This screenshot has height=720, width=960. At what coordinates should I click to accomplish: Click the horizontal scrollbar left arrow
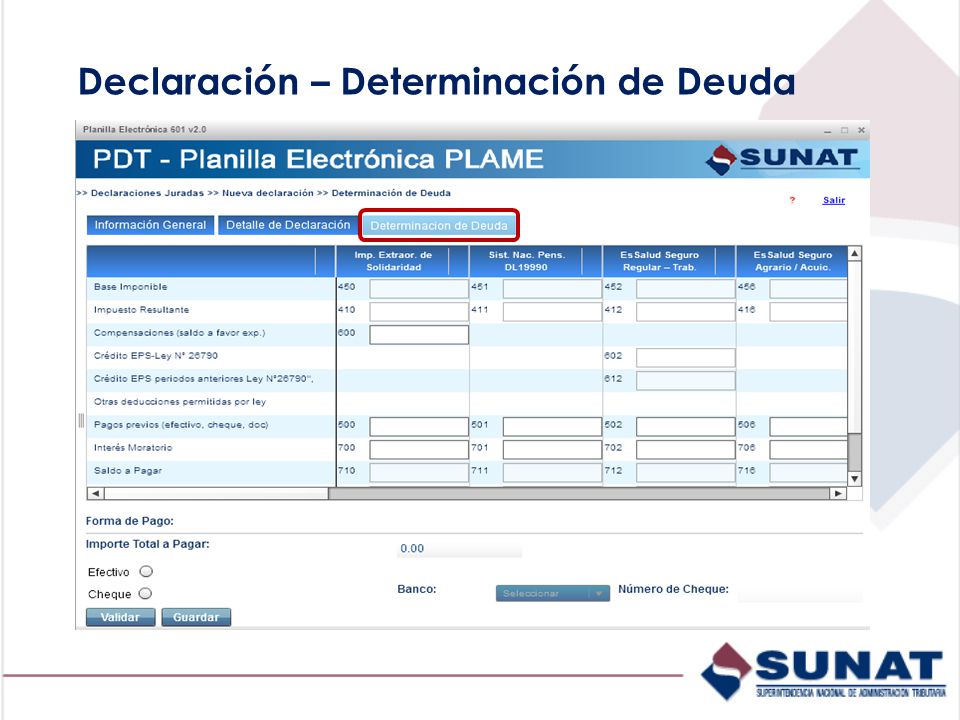pyautogui.click(x=96, y=493)
